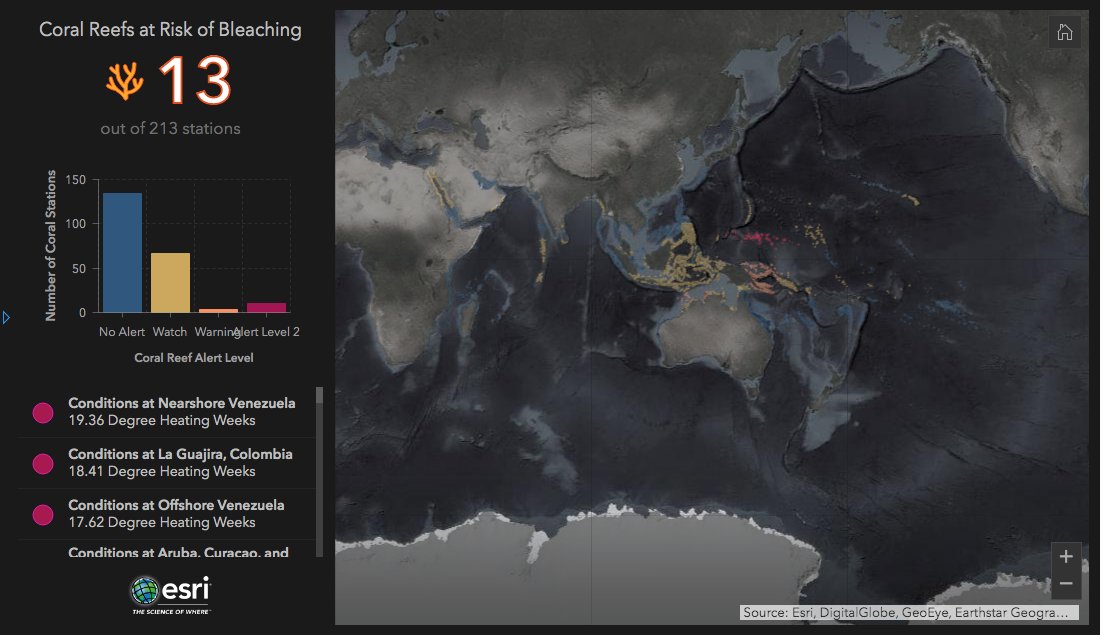The width and height of the screenshot is (1103, 635).
Task: Open the Esri logo link
Action: (x=171, y=595)
